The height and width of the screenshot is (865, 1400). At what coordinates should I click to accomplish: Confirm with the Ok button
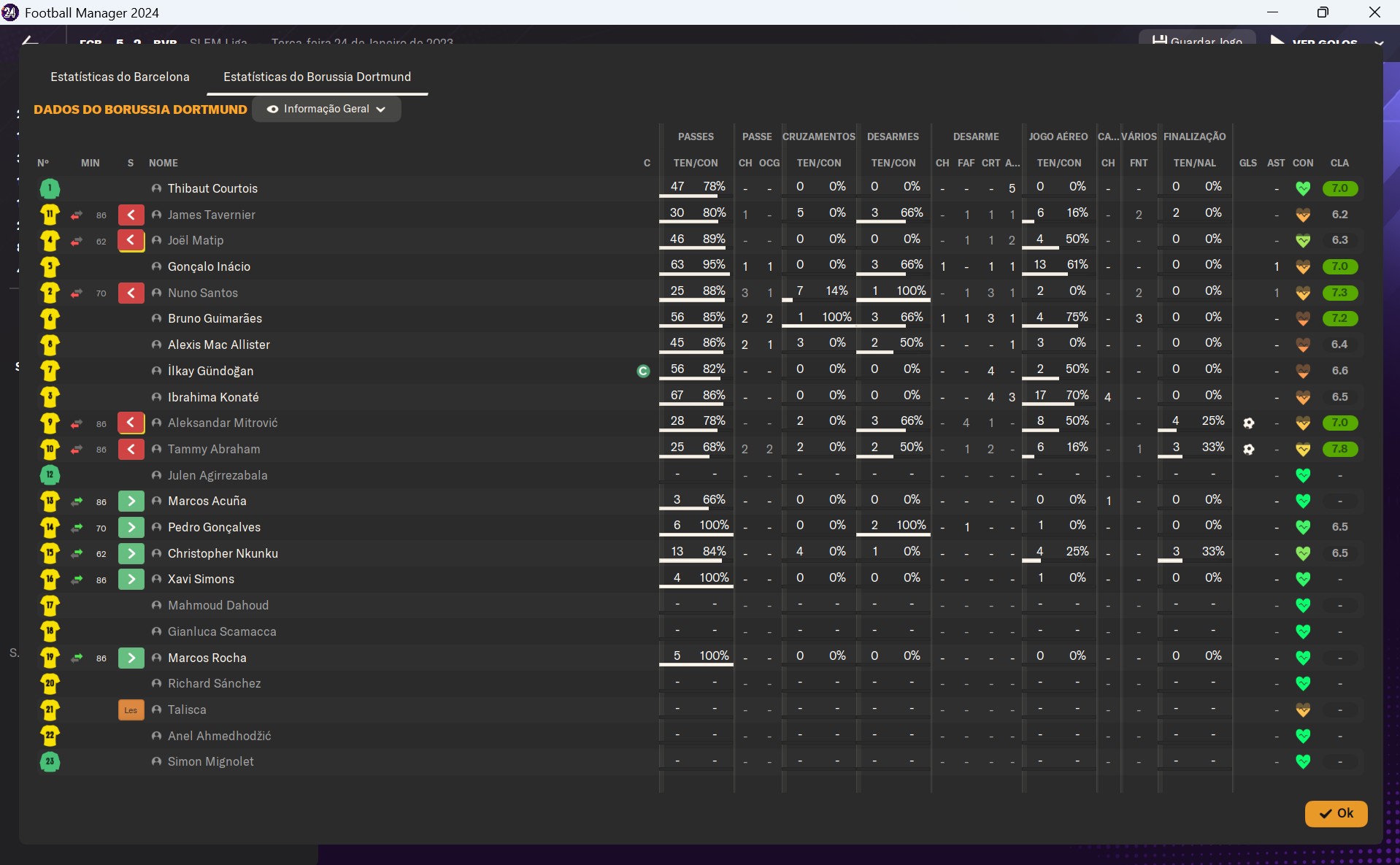click(x=1336, y=813)
